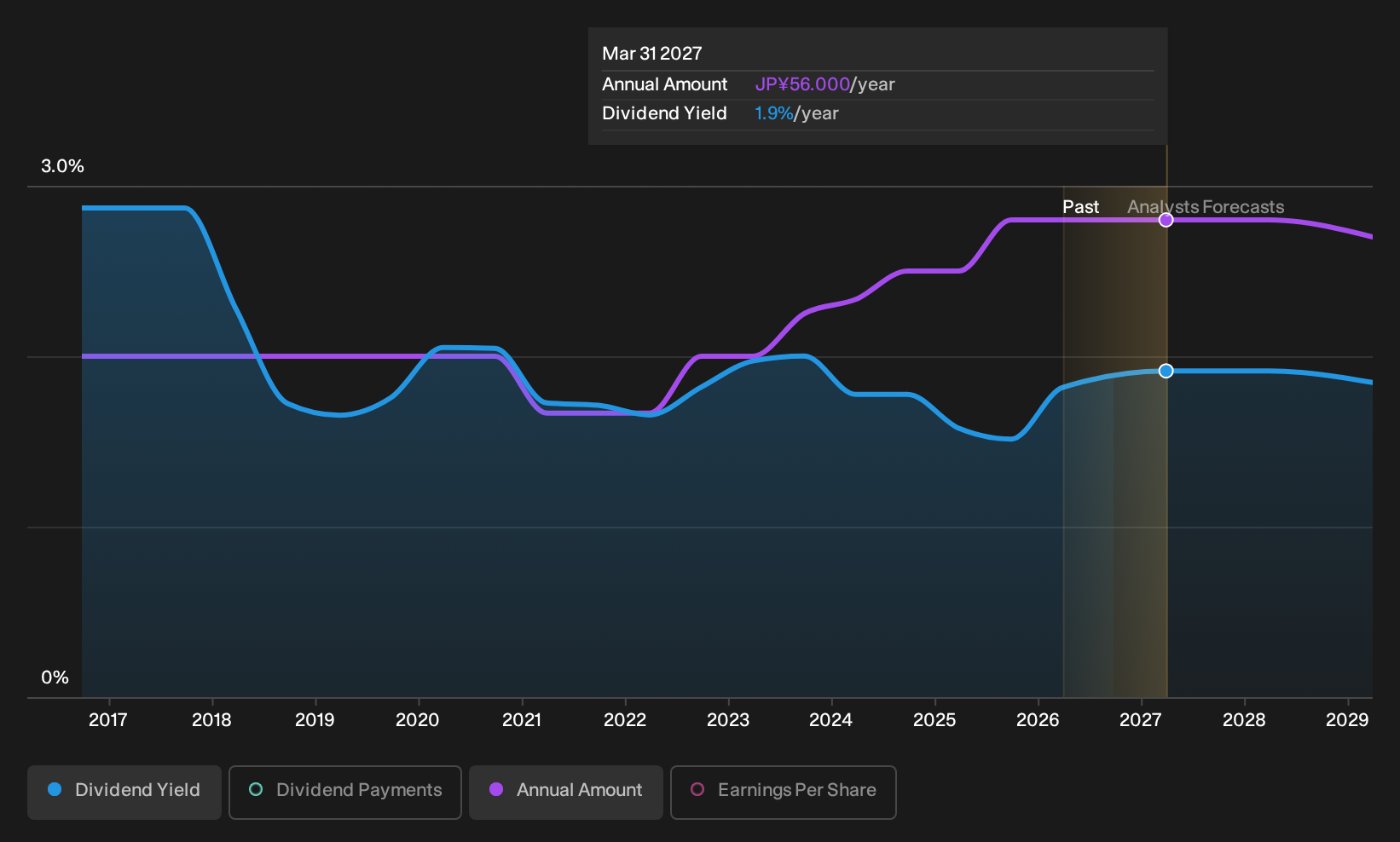Select the blue Dividend Yield data point marker
This screenshot has width=1400, height=842.
pos(1166,371)
